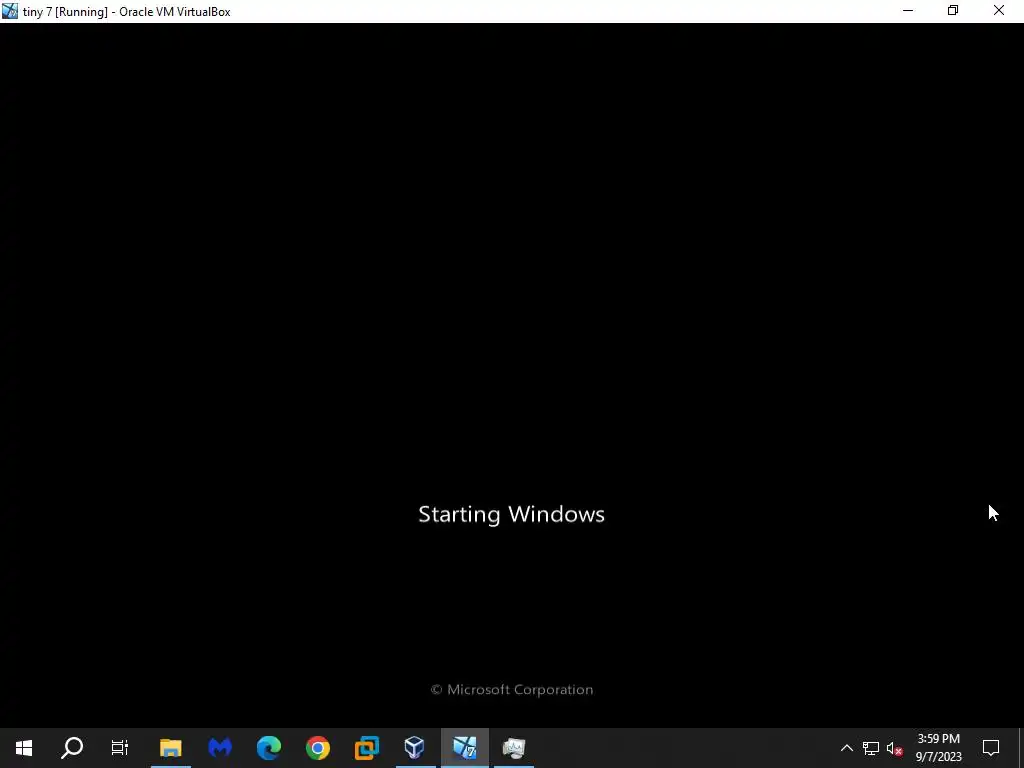Open the clock showing 3:59 PM
The height and width of the screenshot is (768, 1024).
[938, 748]
